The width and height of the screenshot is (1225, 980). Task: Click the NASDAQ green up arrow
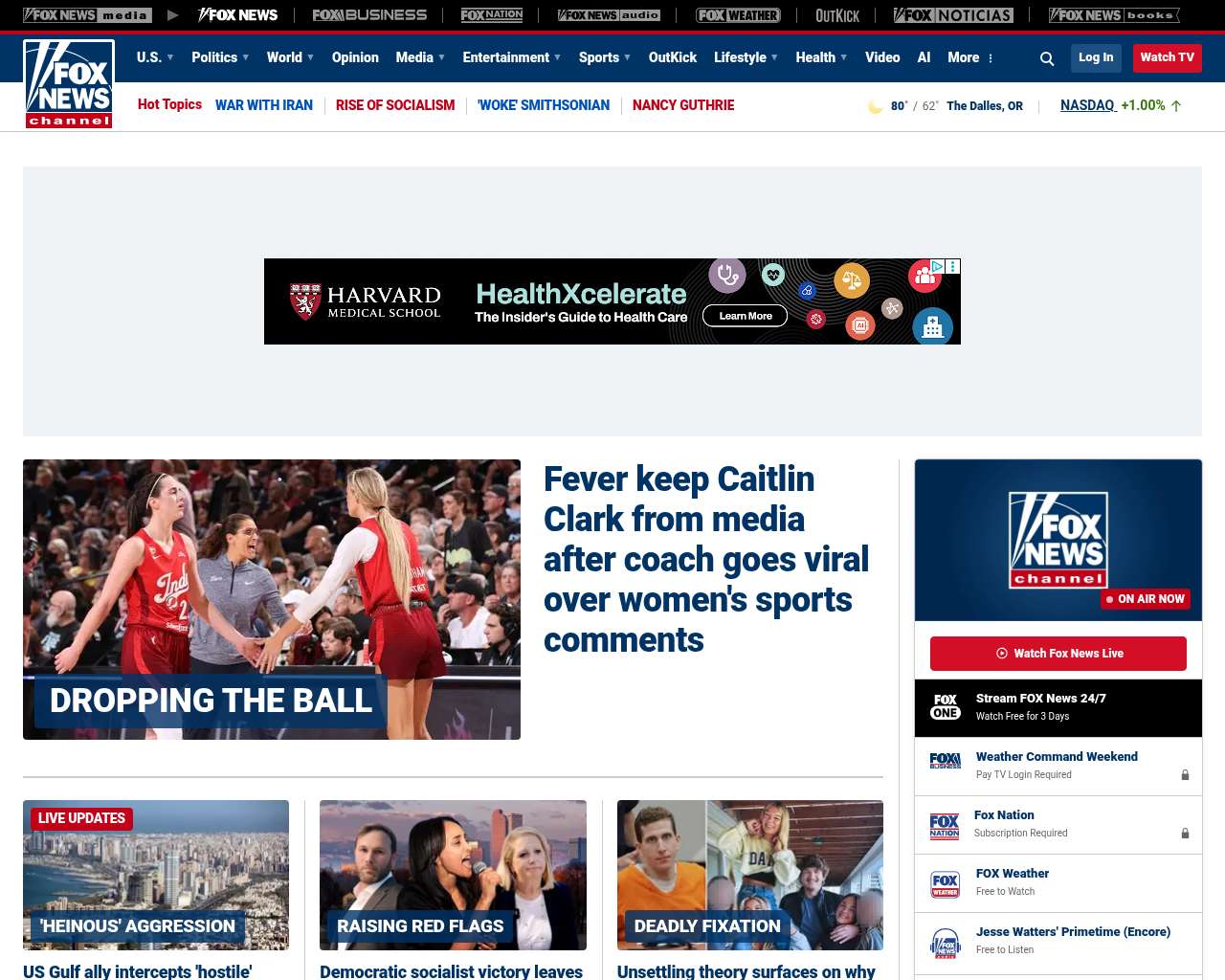[x=1176, y=106]
